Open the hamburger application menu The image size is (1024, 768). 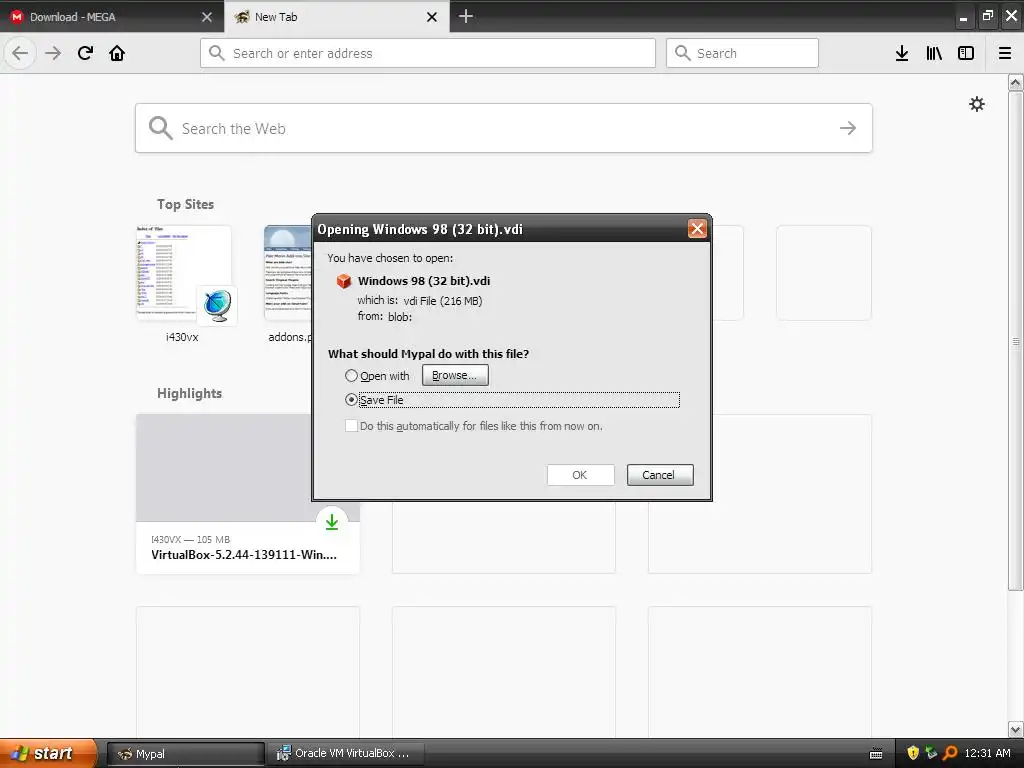[x=1005, y=53]
